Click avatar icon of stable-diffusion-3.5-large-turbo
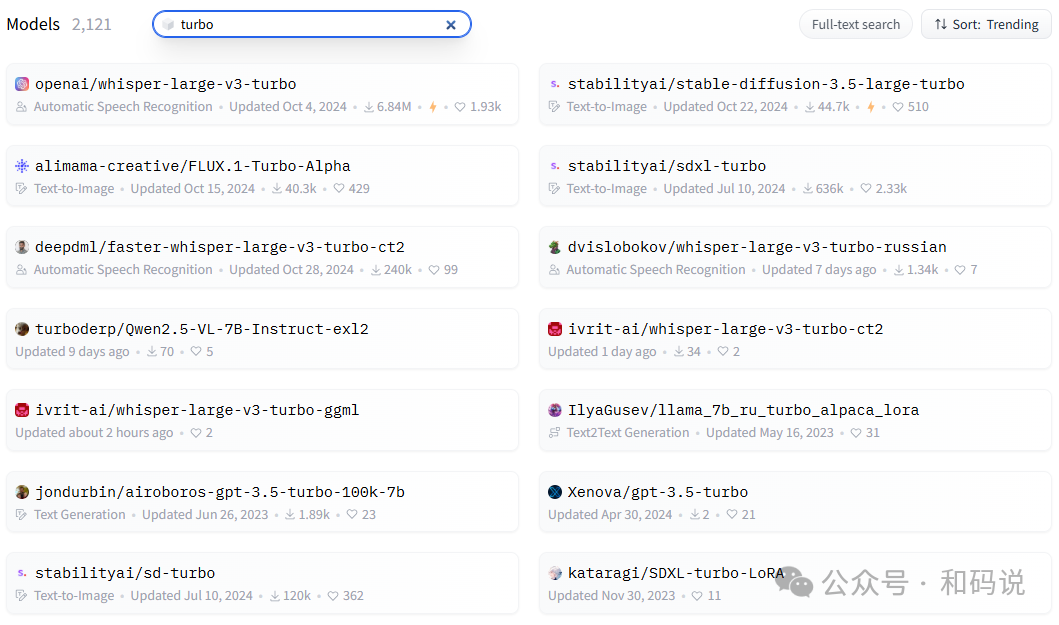 [554, 84]
